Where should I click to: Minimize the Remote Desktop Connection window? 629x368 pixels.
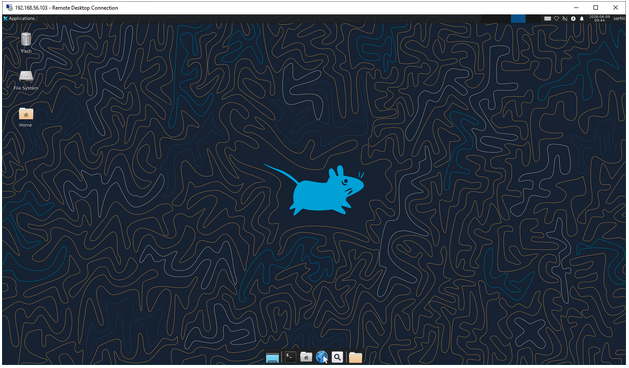tap(576, 8)
